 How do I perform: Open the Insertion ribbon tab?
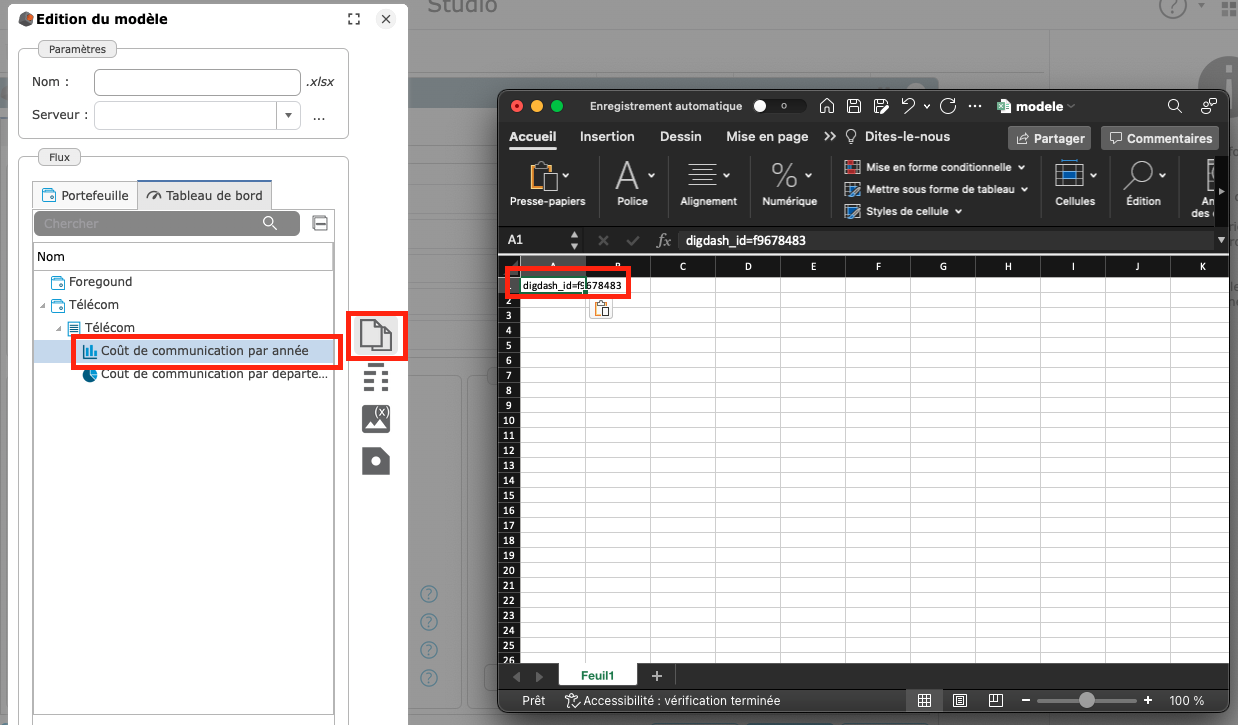click(607, 137)
